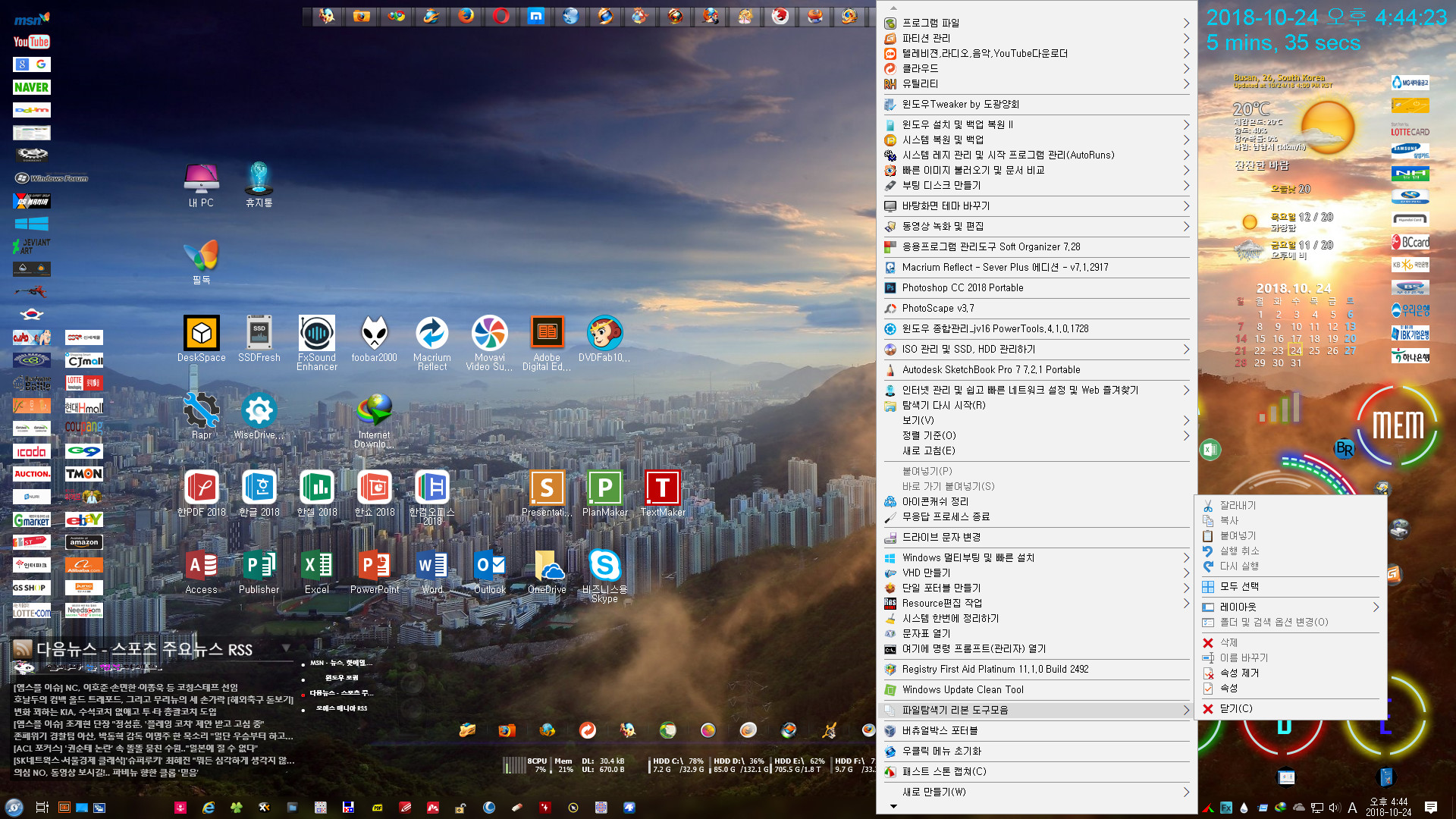Open Adobe Digital Editions icon
1456x819 pixels.
547,343
